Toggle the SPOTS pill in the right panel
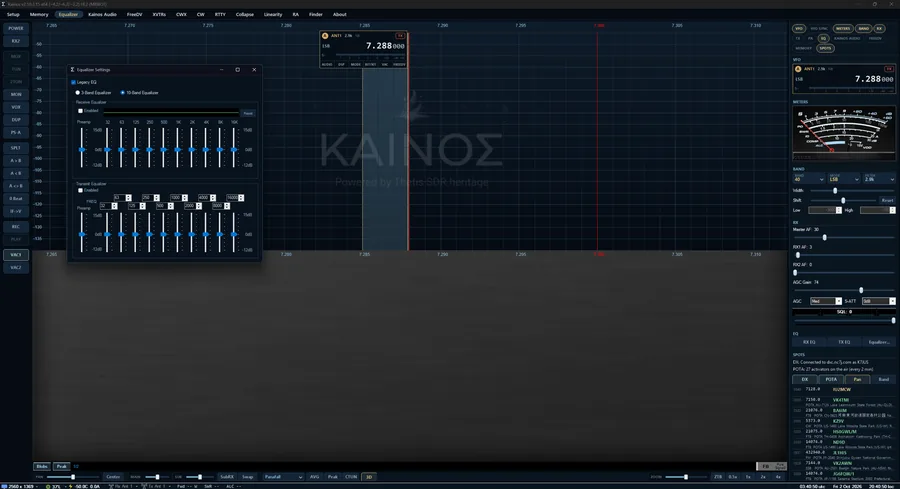Screen dimensions: 900x489 tap(825, 48)
